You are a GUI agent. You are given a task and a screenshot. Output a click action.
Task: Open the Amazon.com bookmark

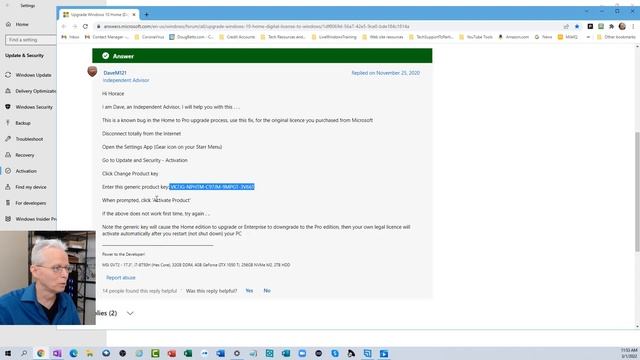(513, 37)
